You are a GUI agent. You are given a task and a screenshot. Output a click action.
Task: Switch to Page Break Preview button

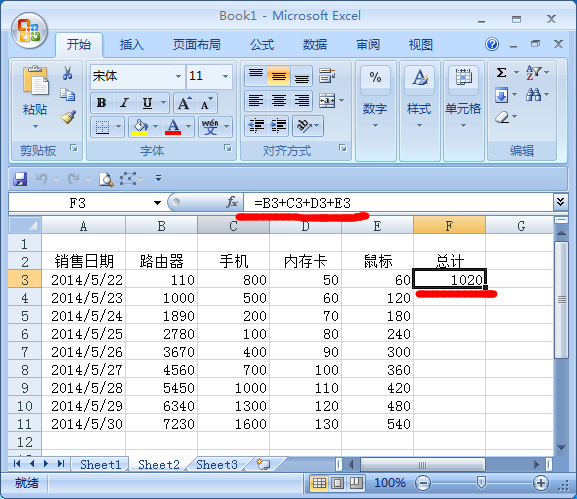click(x=356, y=483)
